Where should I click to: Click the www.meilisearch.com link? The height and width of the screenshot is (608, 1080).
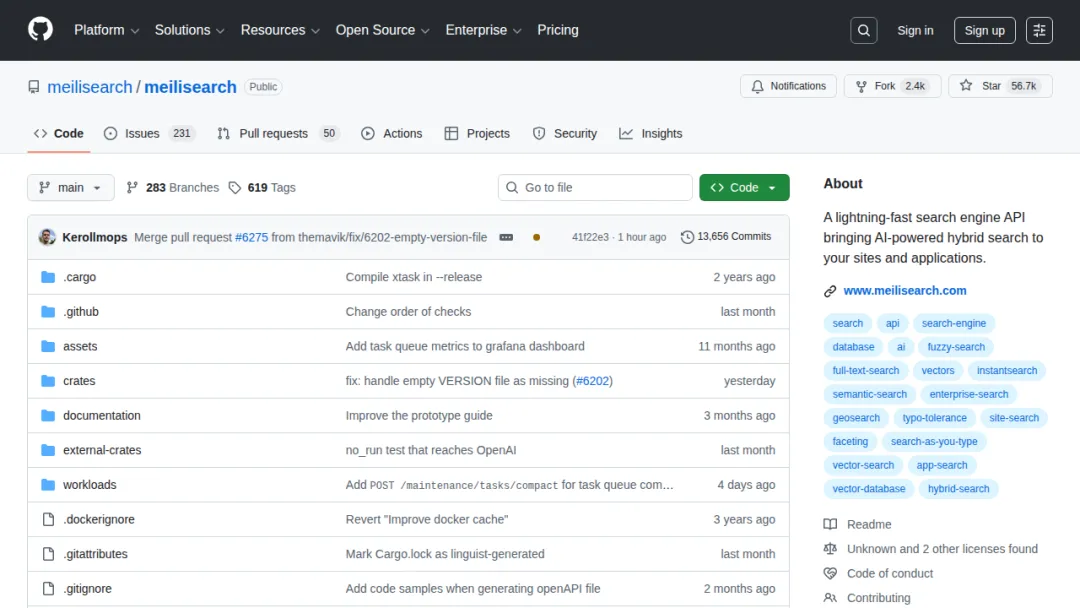click(904, 291)
